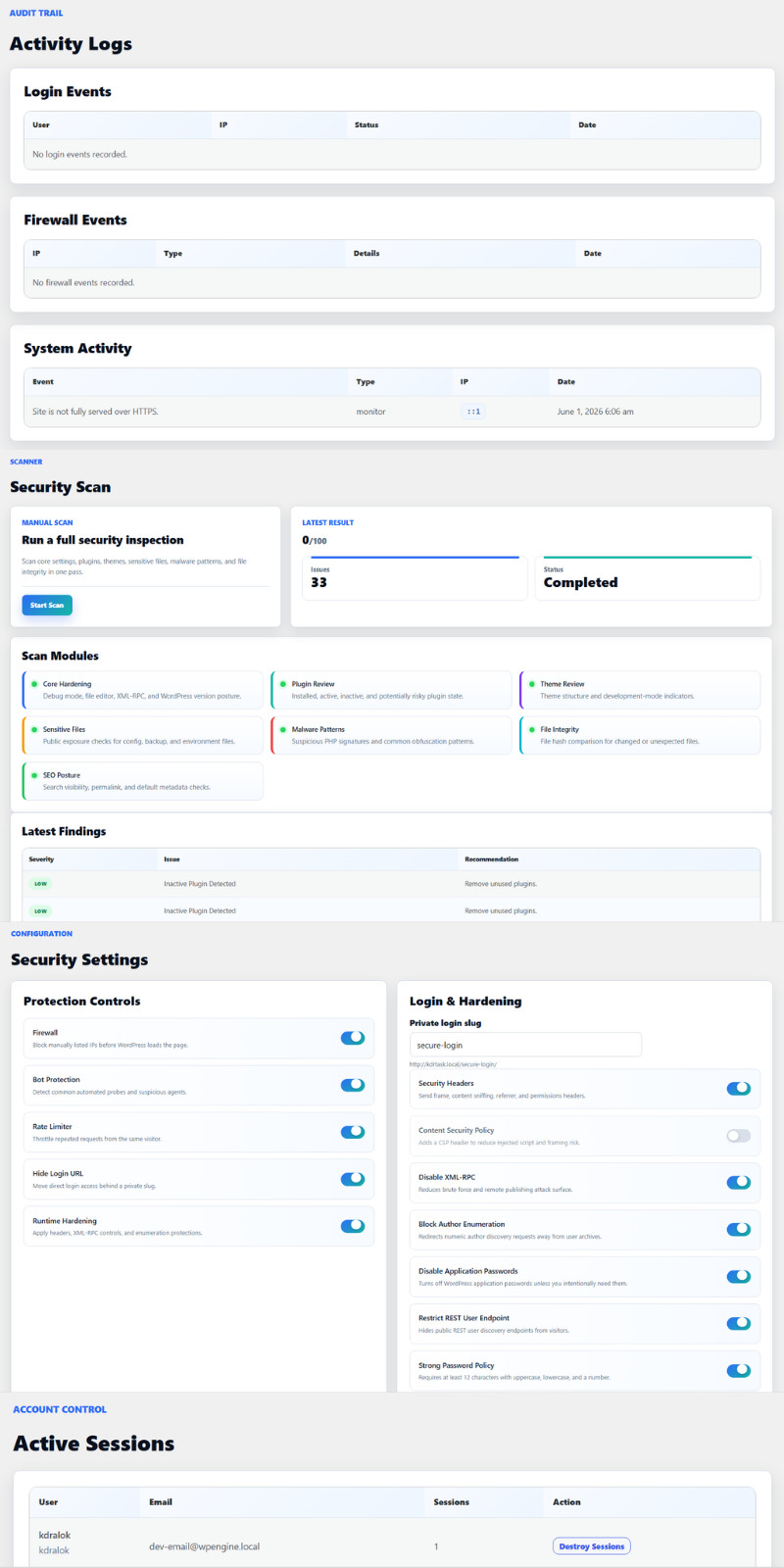
Task: Click the LATEST RESULT label
Action: tap(327, 522)
